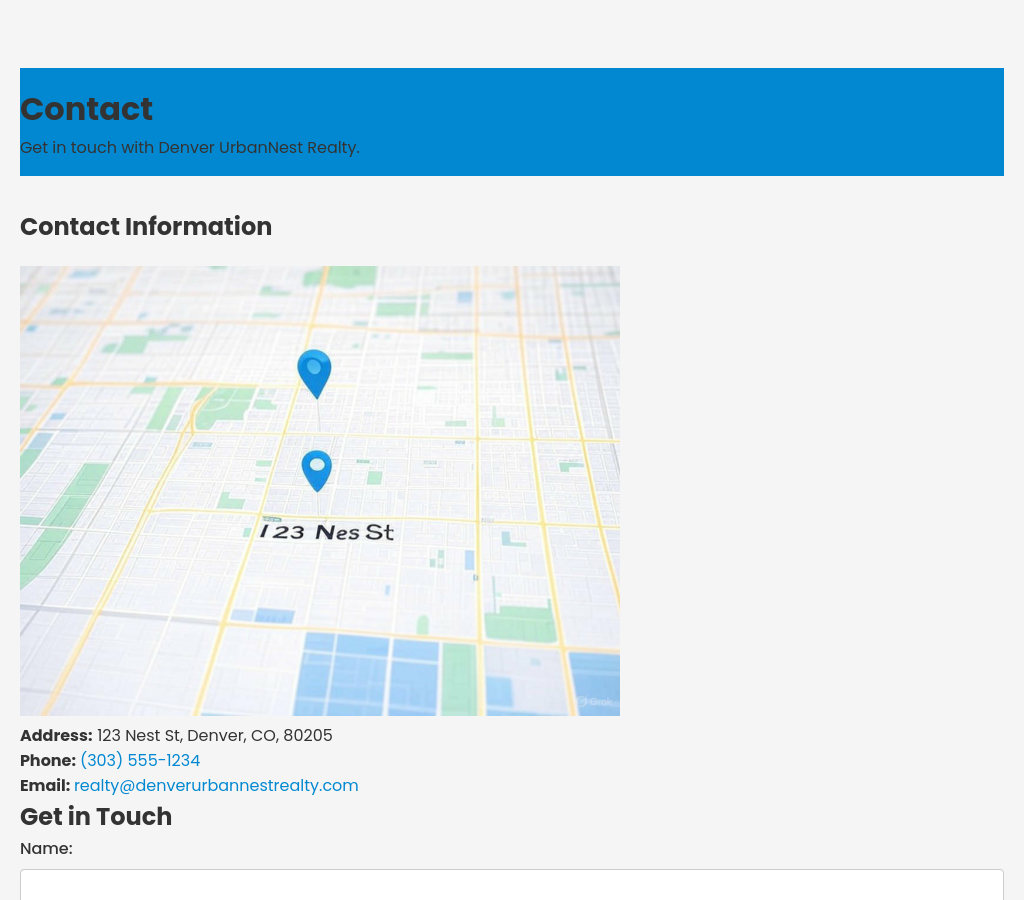Image resolution: width=1024 pixels, height=900 pixels.
Task: Click the bold "Email:" label
Action: tap(45, 786)
